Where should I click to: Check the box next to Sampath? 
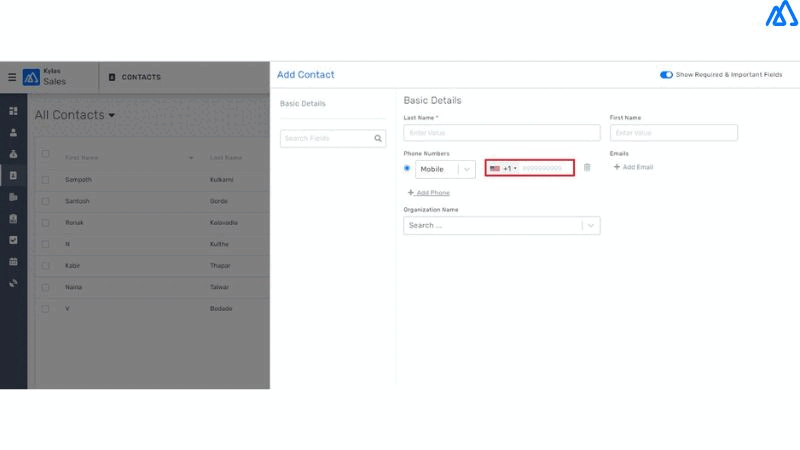point(45,179)
